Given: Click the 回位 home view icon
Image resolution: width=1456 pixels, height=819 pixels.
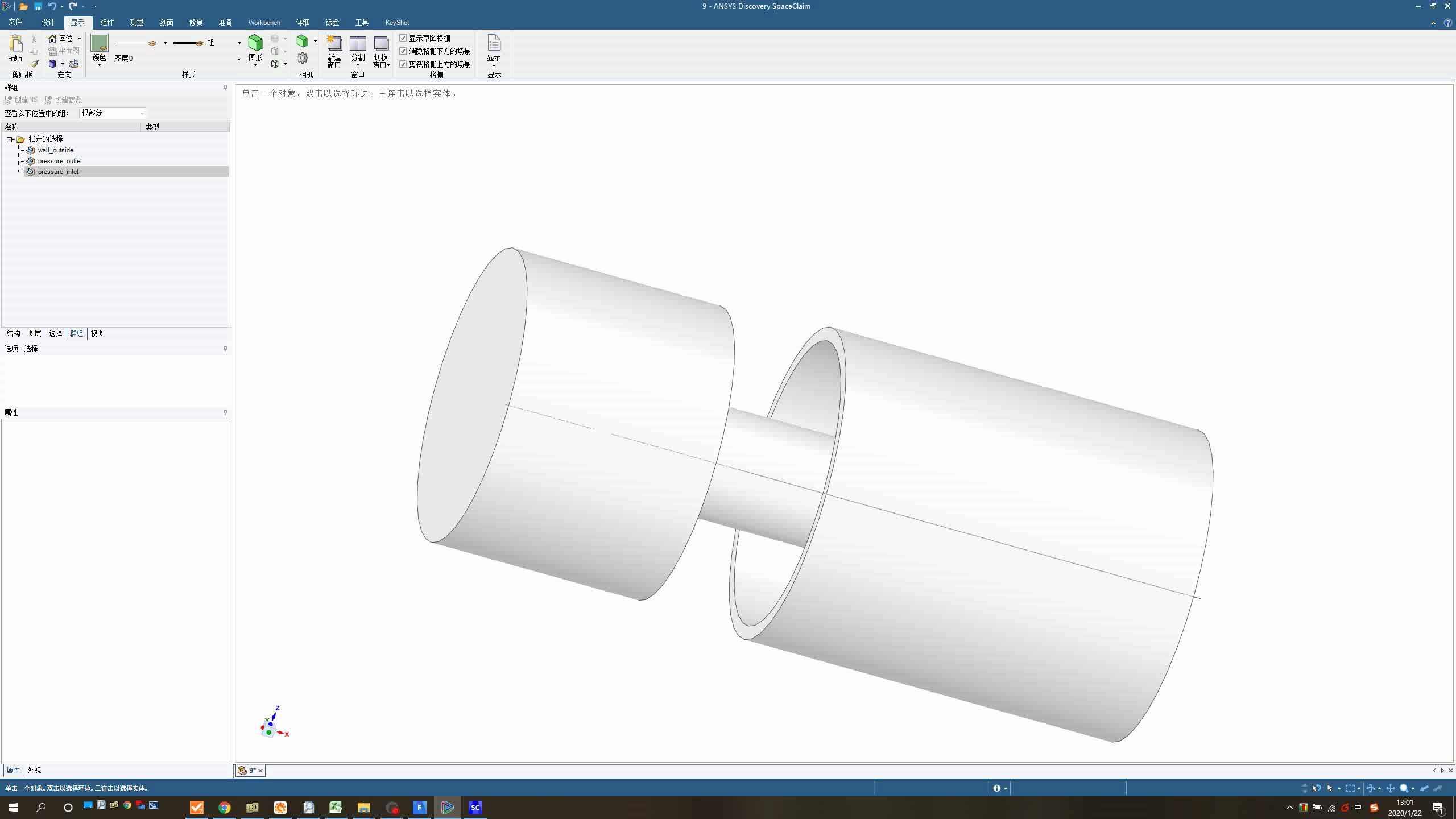Looking at the screenshot, I should pos(52,38).
